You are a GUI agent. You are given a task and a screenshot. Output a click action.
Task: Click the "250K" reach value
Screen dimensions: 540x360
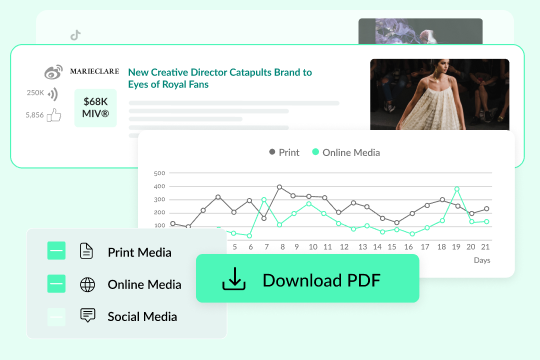tap(35, 93)
